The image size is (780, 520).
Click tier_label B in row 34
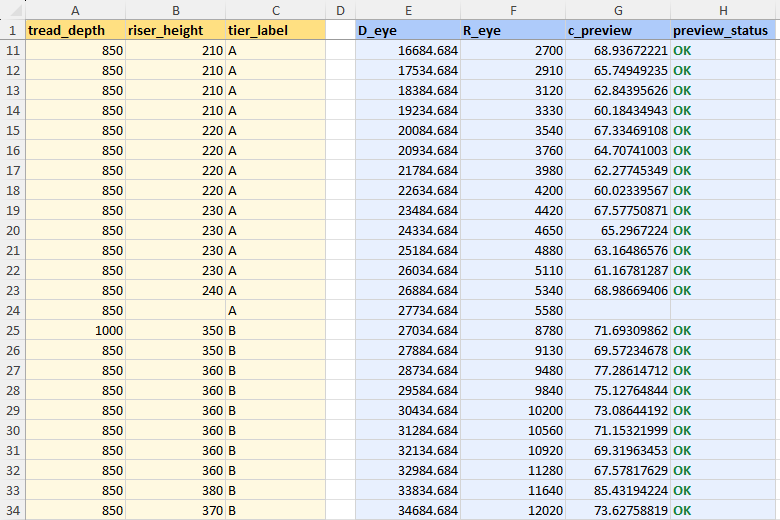(x=276, y=511)
